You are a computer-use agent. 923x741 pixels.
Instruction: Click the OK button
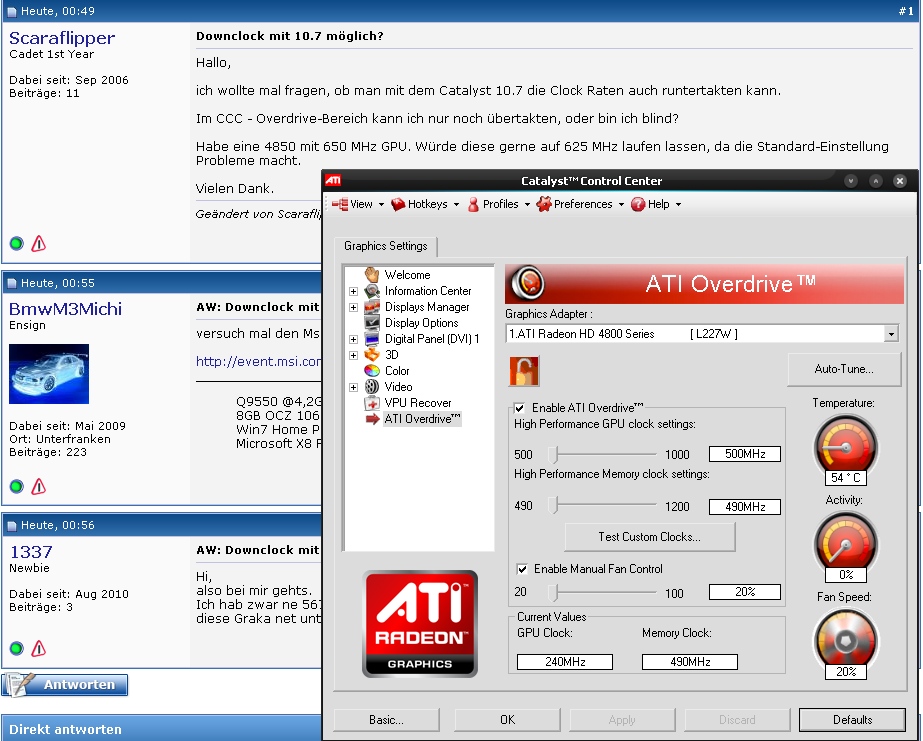coord(507,720)
